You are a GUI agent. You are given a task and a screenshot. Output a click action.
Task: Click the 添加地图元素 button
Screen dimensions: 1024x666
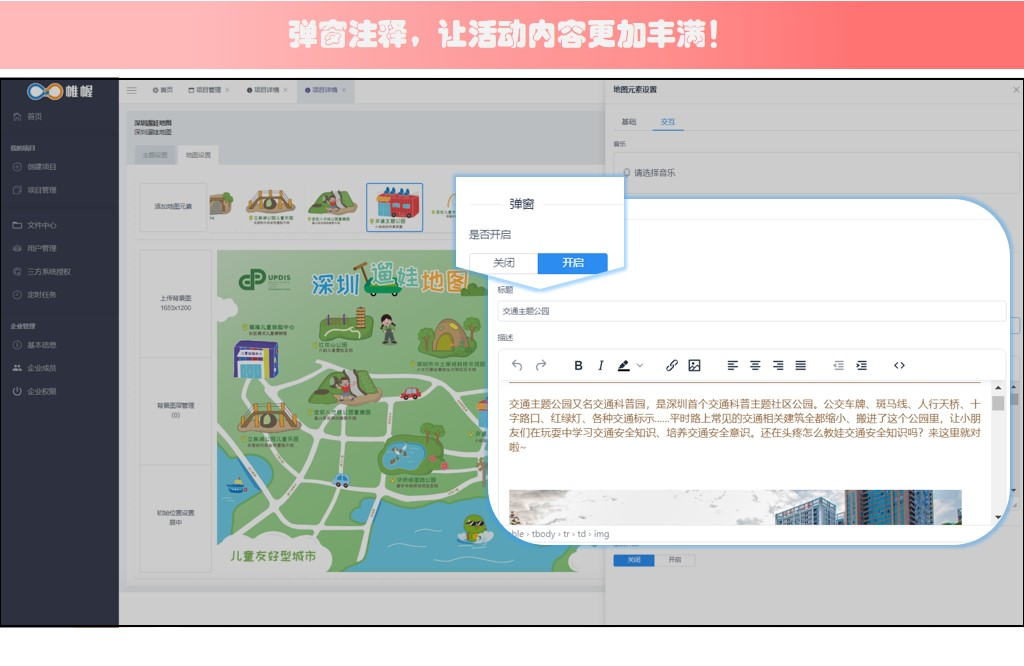pos(173,206)
